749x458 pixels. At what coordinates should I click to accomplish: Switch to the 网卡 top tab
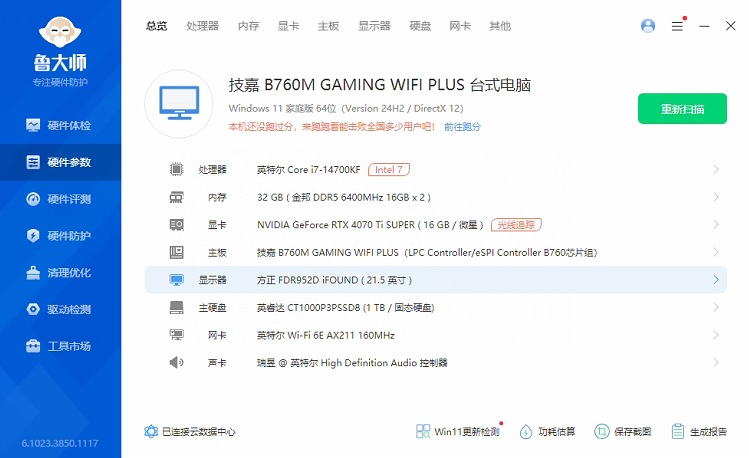(x=460, y=26)
